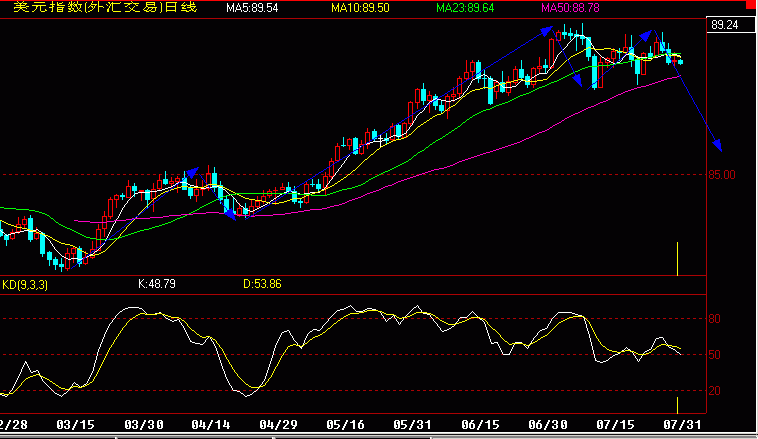Click the 20 level on KD axis
Screen dimensions: 758x439
(714, 391)
